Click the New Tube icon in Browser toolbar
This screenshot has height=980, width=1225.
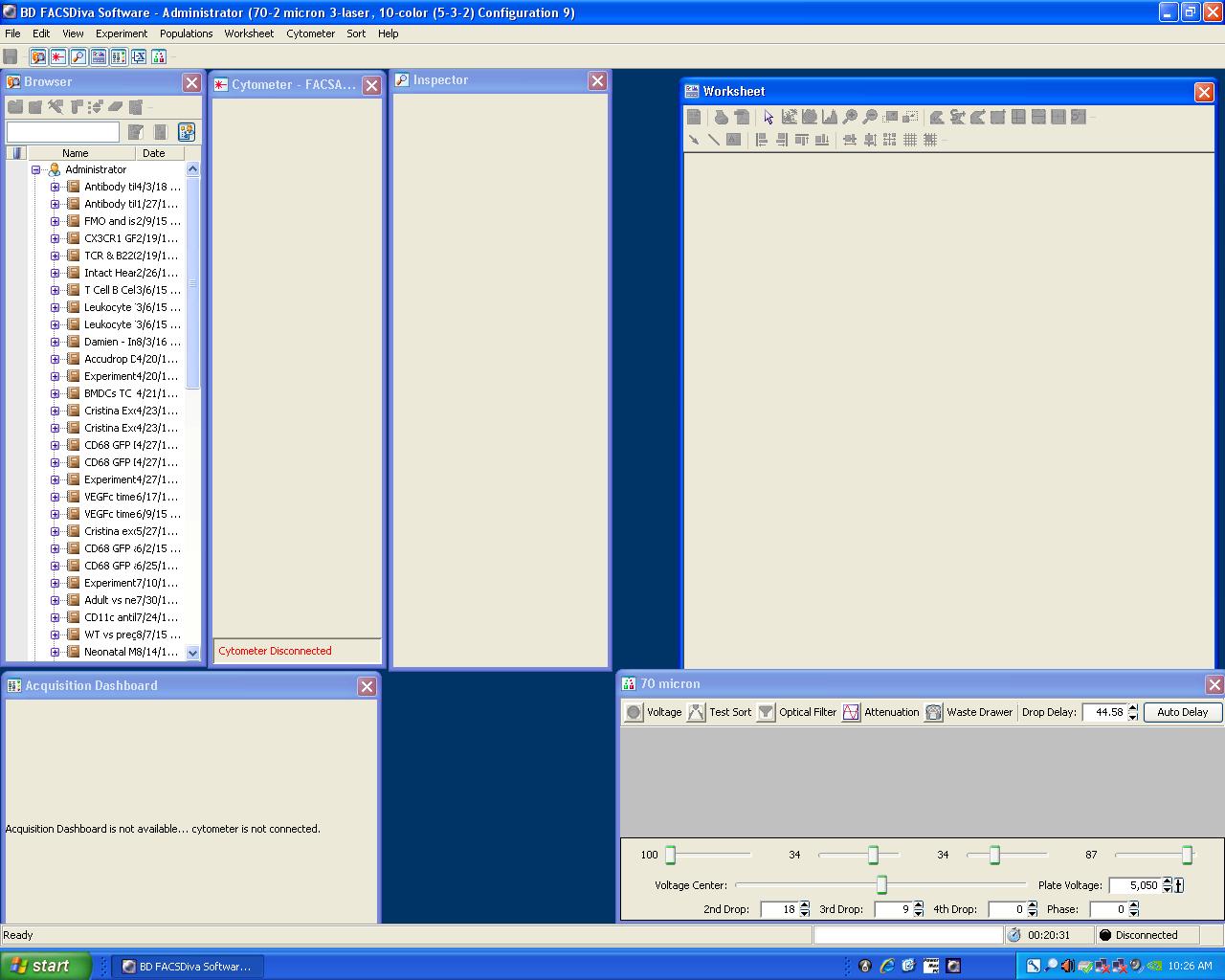[76, 106]
